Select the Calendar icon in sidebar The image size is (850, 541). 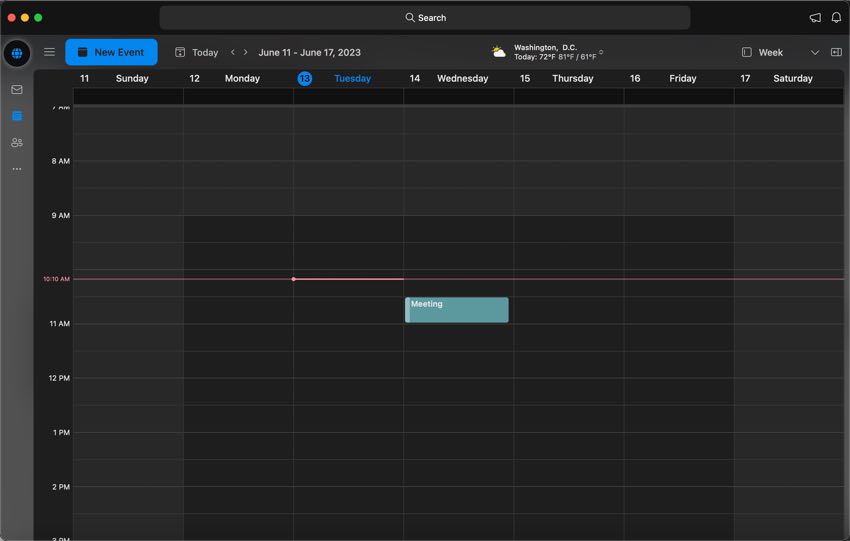17,116
